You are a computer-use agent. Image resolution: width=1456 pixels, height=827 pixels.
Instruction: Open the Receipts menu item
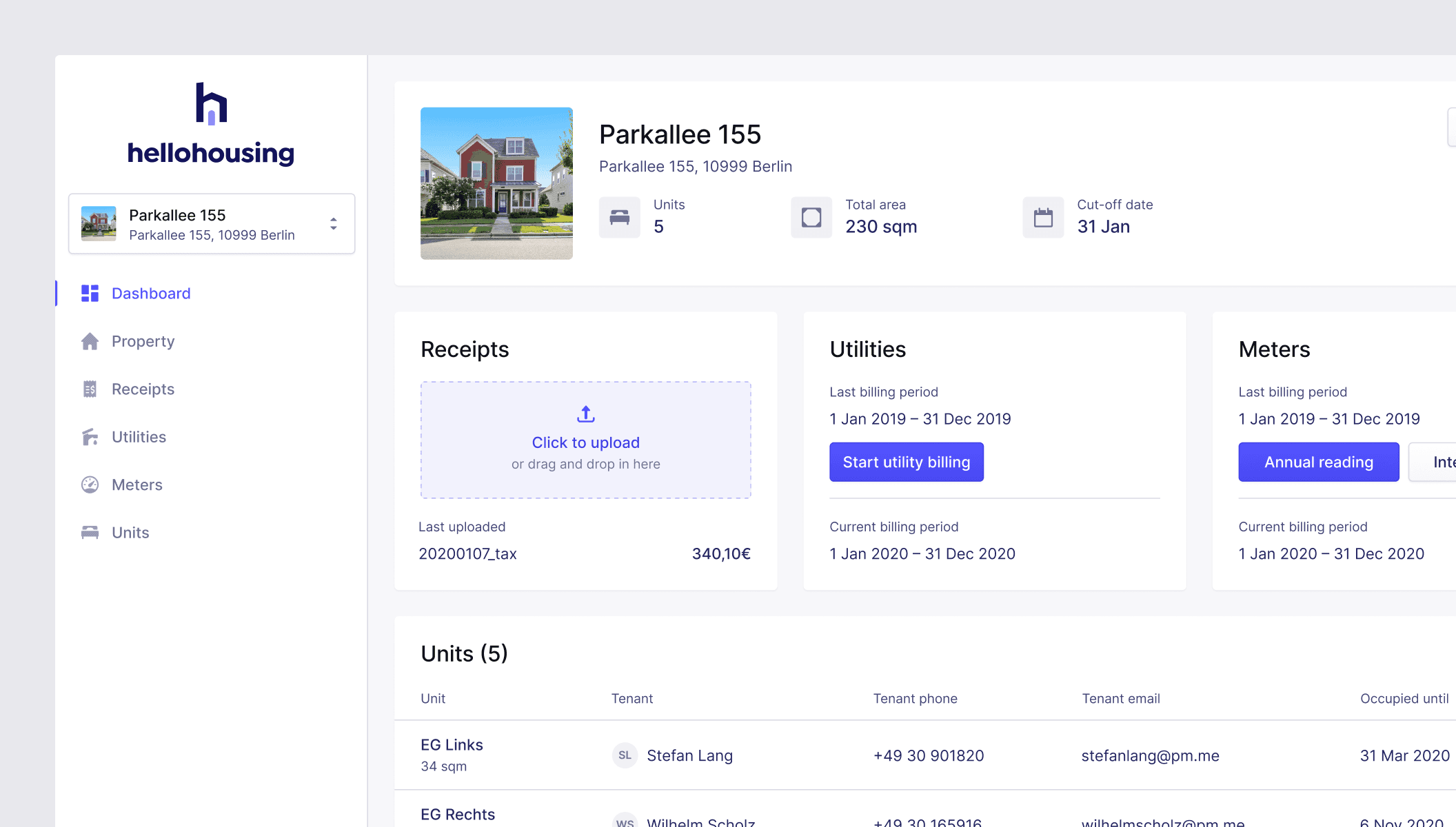point(143,389)
